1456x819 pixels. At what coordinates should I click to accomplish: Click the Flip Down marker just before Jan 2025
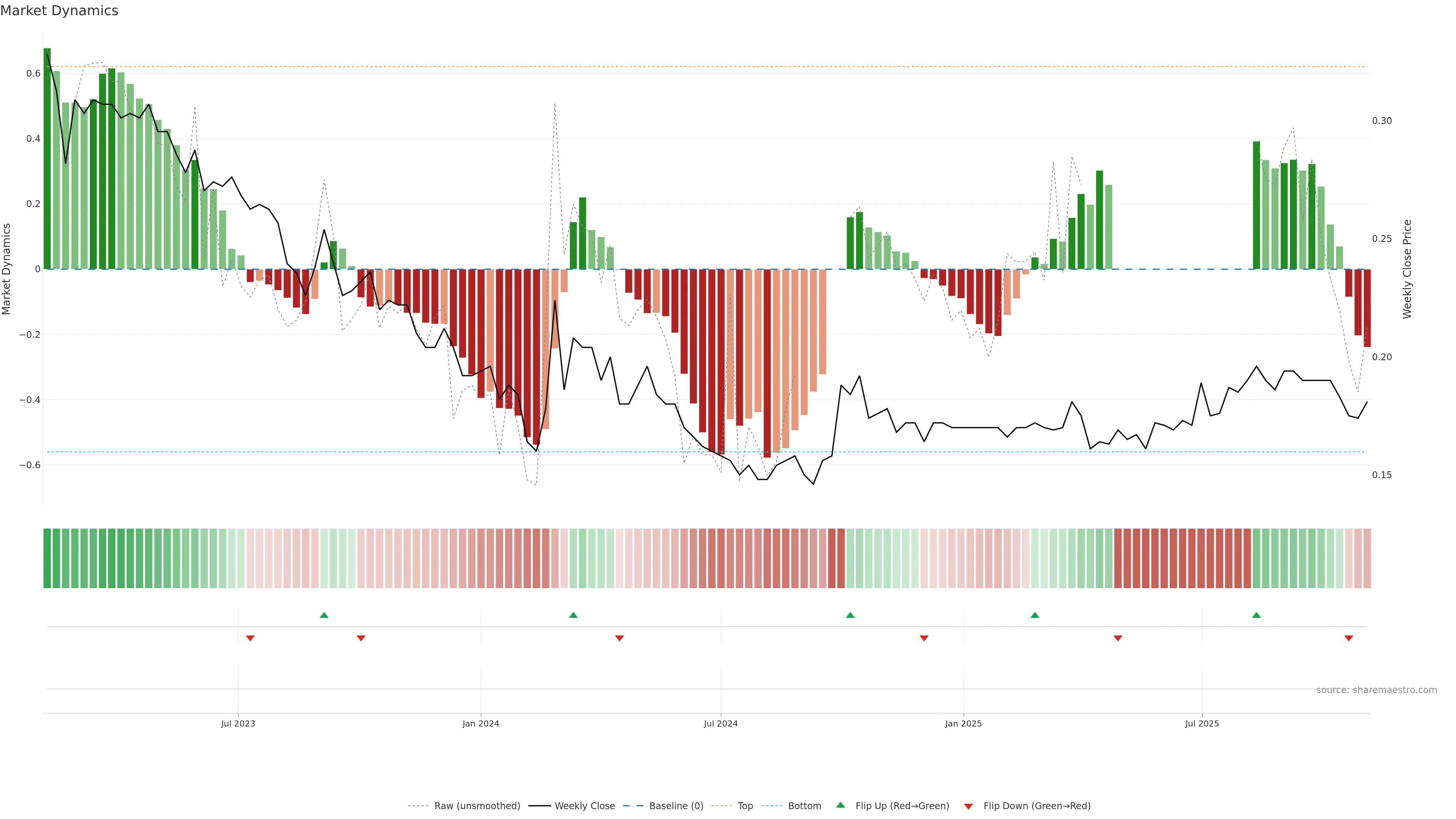point(924,638)
